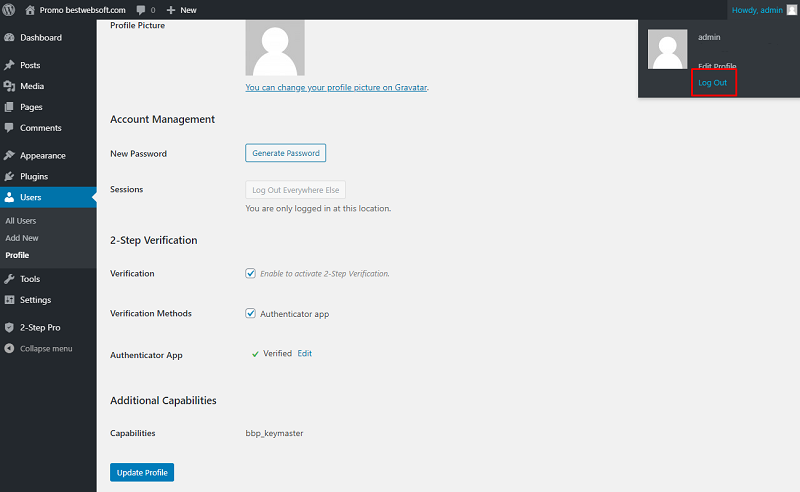This screenshot has height=492, width=800.
Task: Open the Gravatar profile picture link
Action: pos(336,87)
